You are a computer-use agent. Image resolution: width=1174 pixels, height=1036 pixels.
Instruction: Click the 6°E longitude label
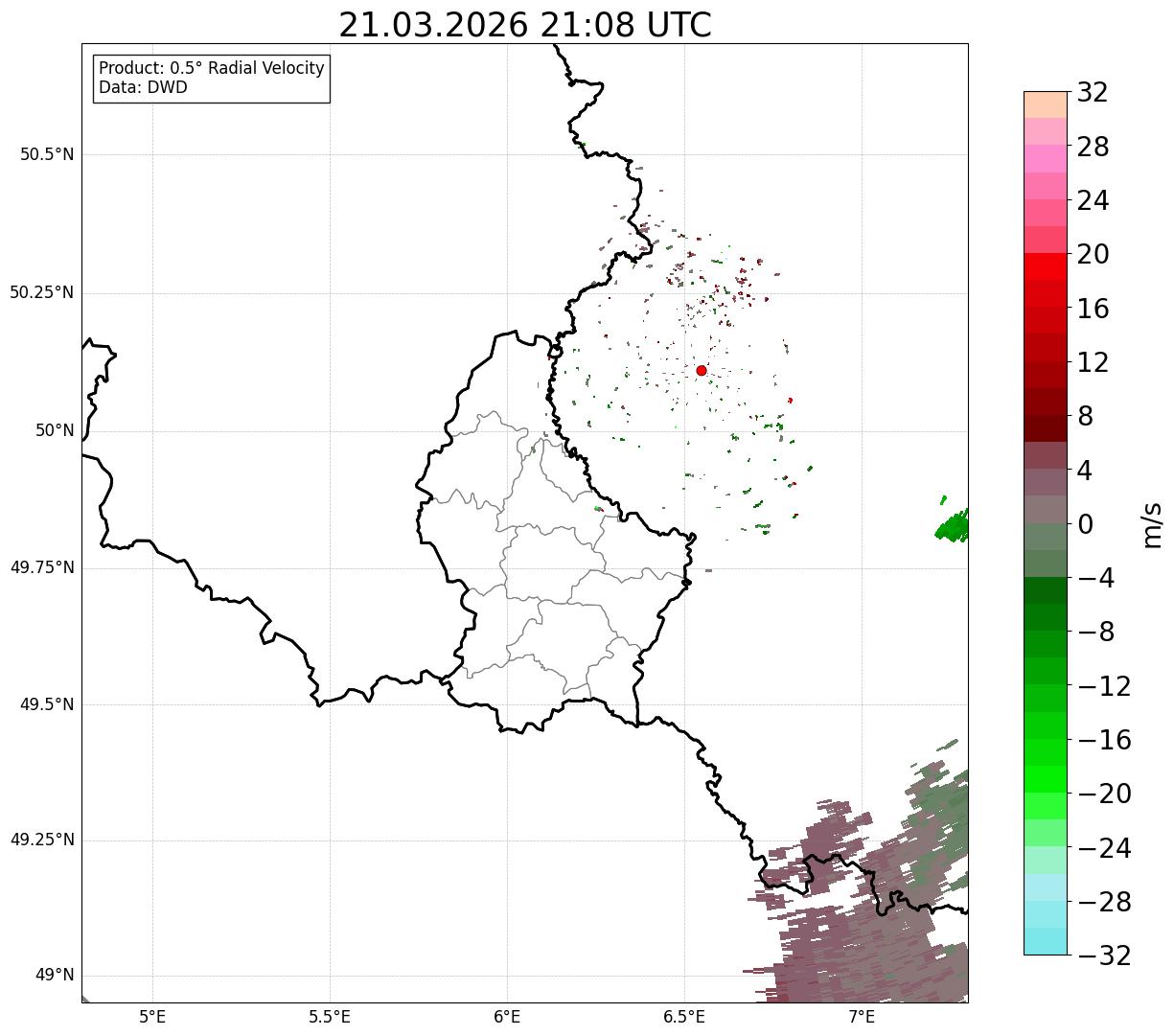point(507,1017)
